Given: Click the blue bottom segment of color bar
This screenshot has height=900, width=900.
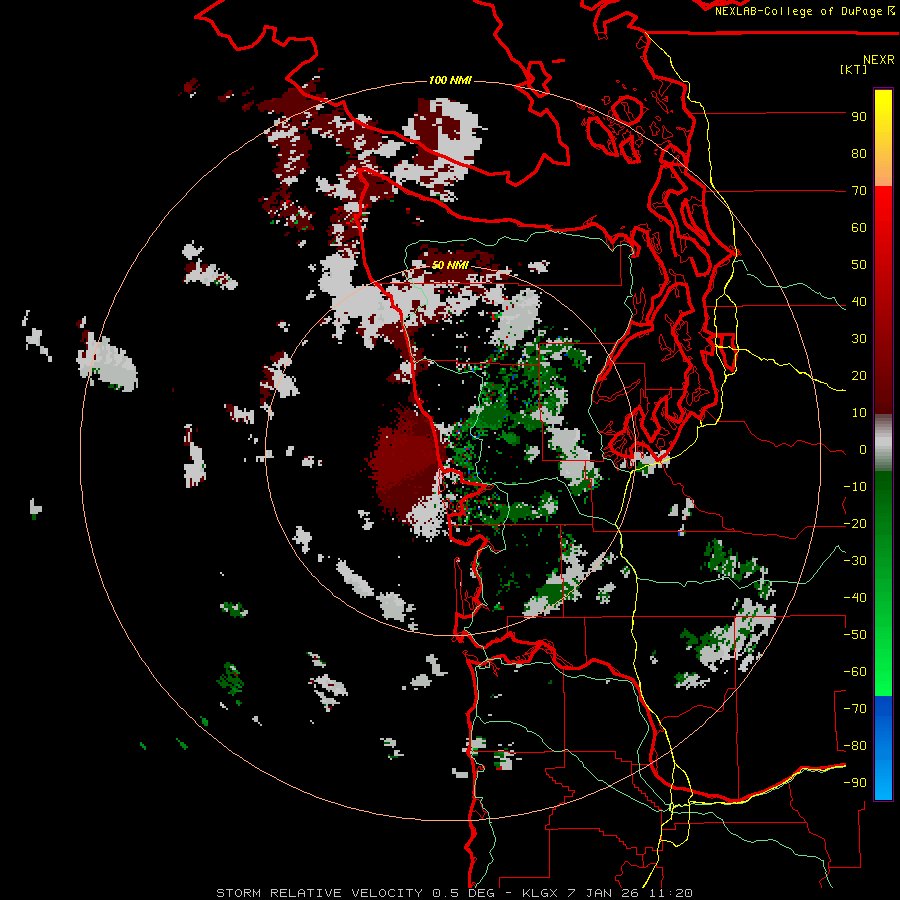Looking at the screenshot, I should tap(883, 747).
